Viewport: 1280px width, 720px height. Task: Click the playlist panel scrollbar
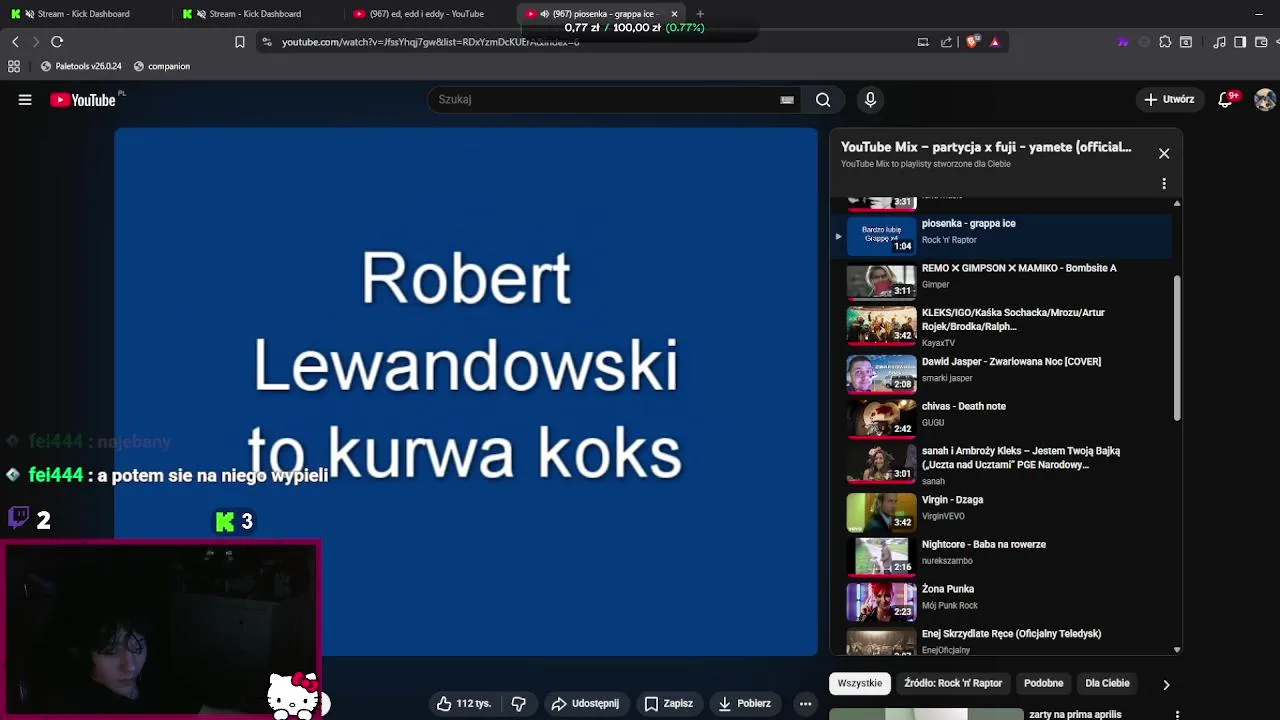pyautogui.click(x=1177, y=348)
